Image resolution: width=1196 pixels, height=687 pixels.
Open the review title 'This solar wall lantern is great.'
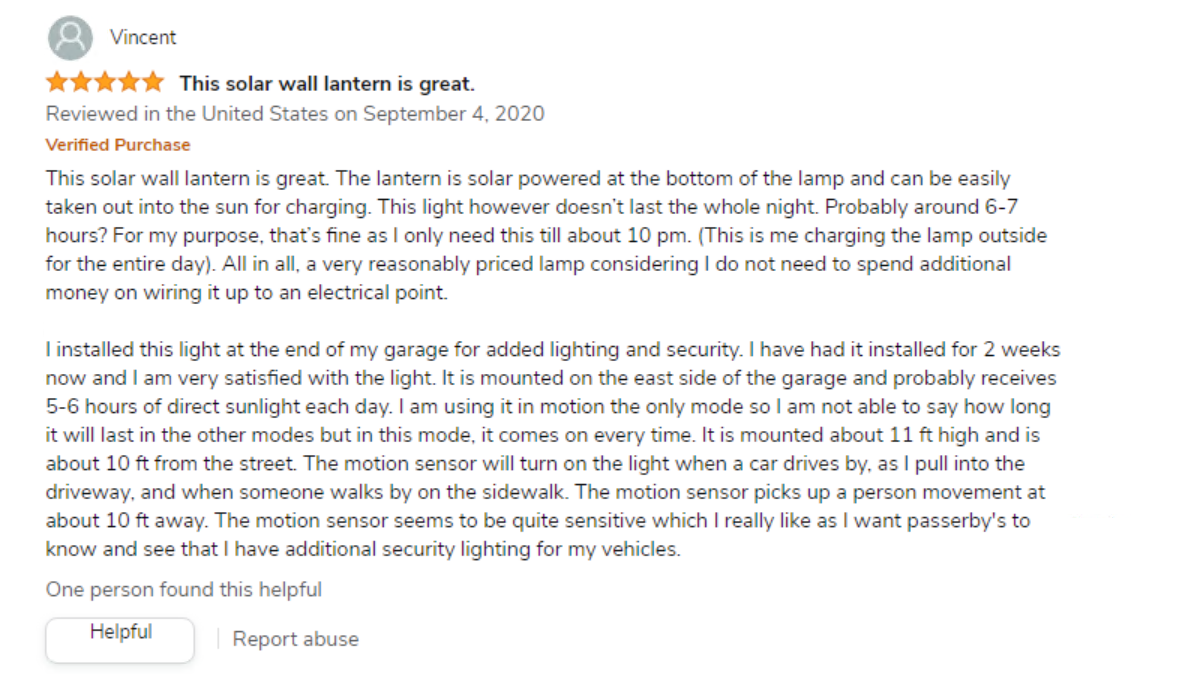[x=326, y=83]
